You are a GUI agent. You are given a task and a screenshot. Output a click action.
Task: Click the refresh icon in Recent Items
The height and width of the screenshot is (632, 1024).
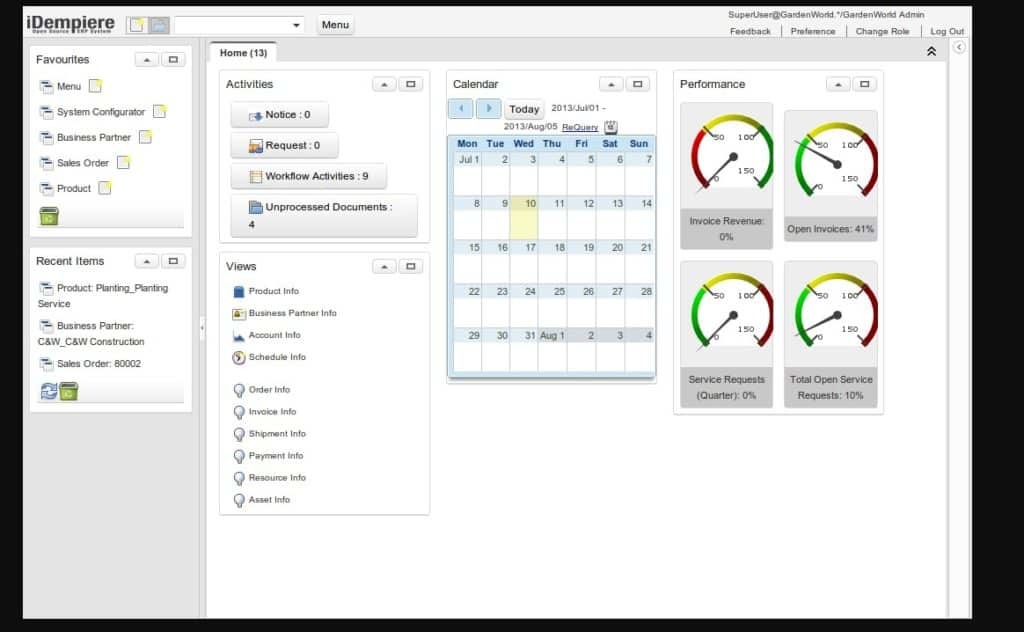coord(48,391)
